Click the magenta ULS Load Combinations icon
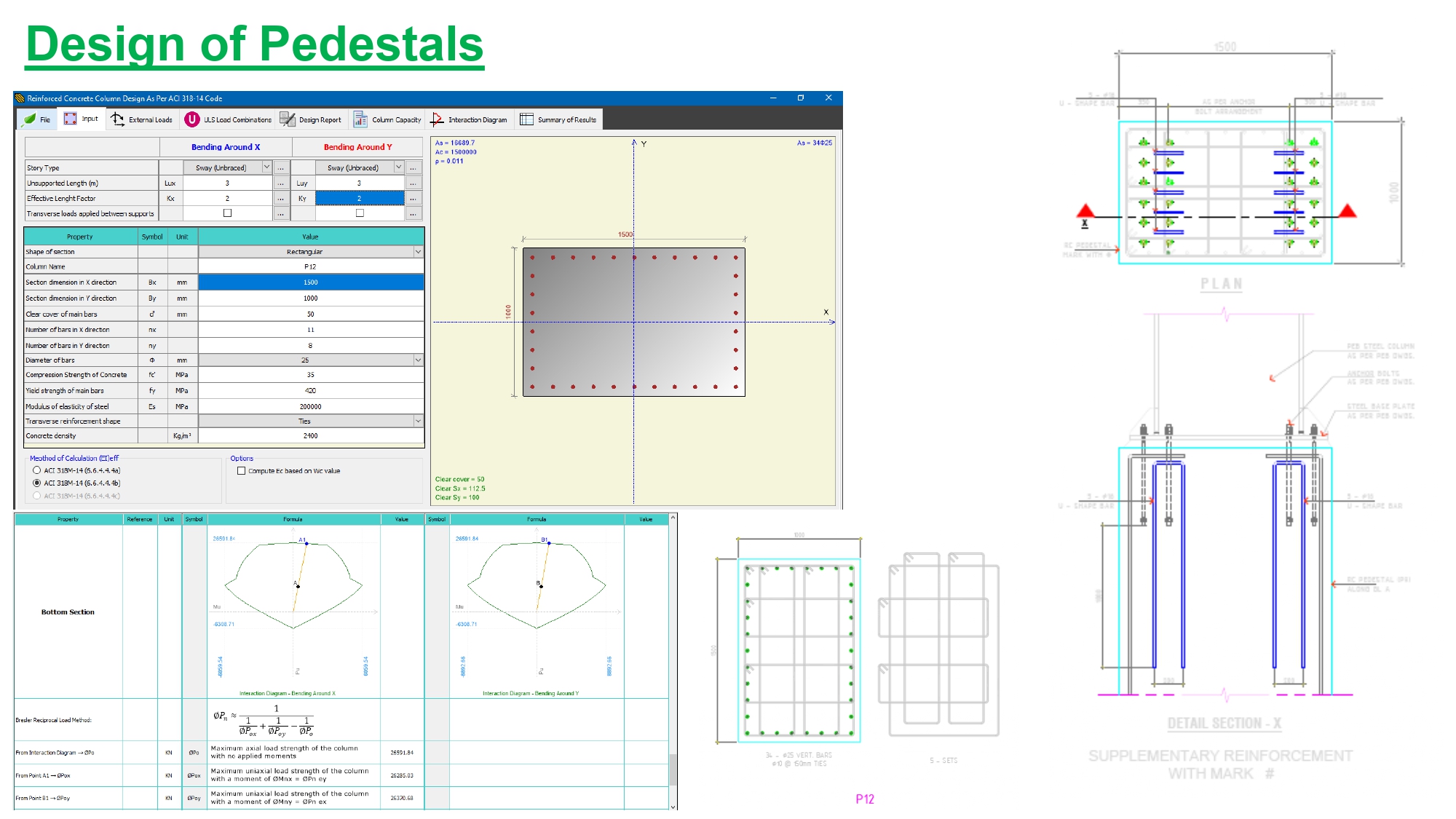The image size is (1456, 819). pyautogui.click(x=192, y=119)
